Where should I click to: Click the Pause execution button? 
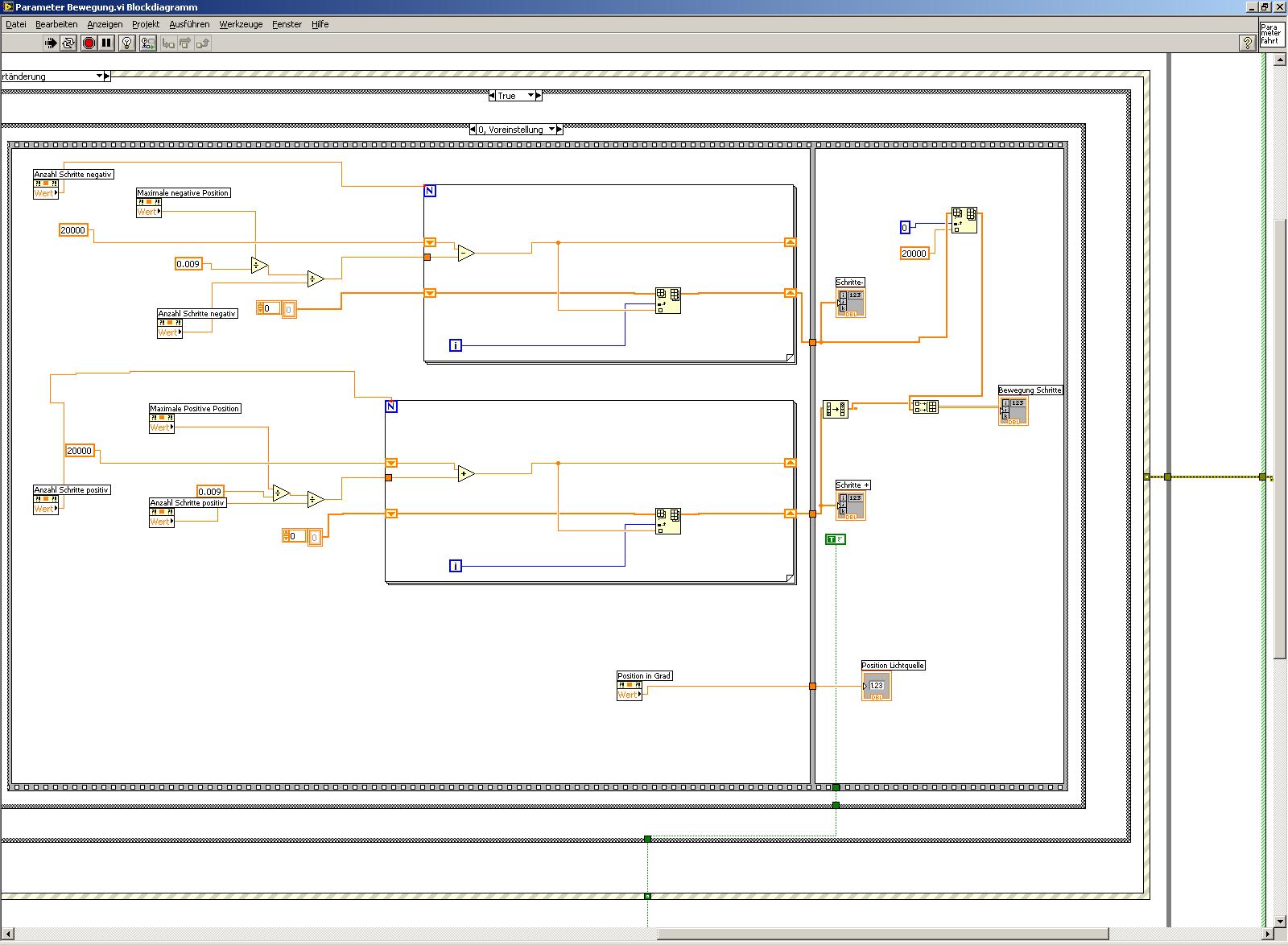pyautogui.click(x=107, y=43)
